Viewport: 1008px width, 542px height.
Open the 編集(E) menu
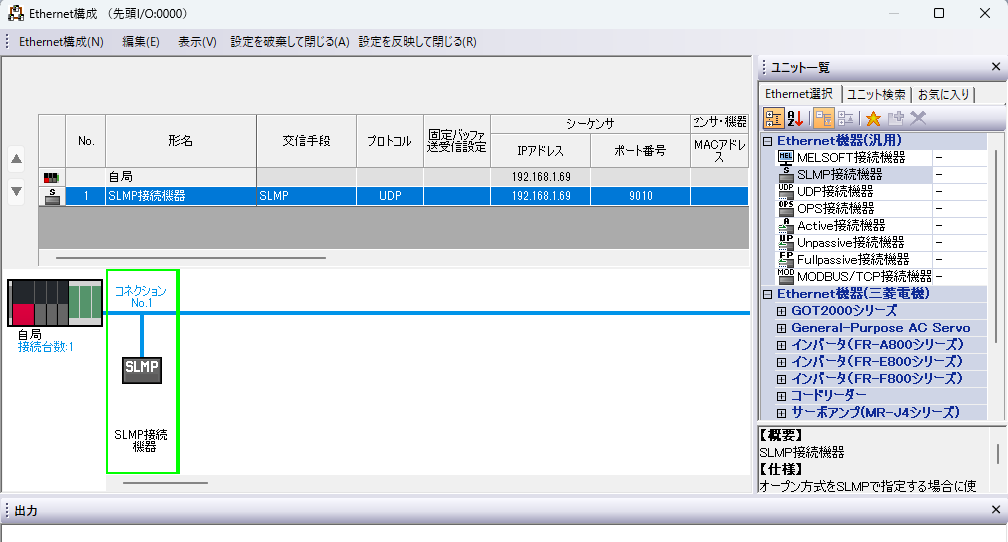click(140, 42)
